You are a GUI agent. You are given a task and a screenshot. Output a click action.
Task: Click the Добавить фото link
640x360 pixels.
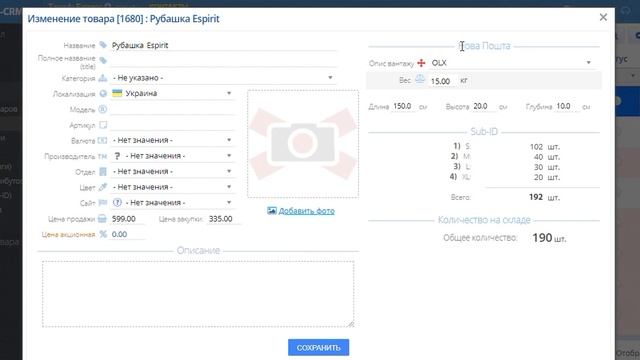point(307,211)
